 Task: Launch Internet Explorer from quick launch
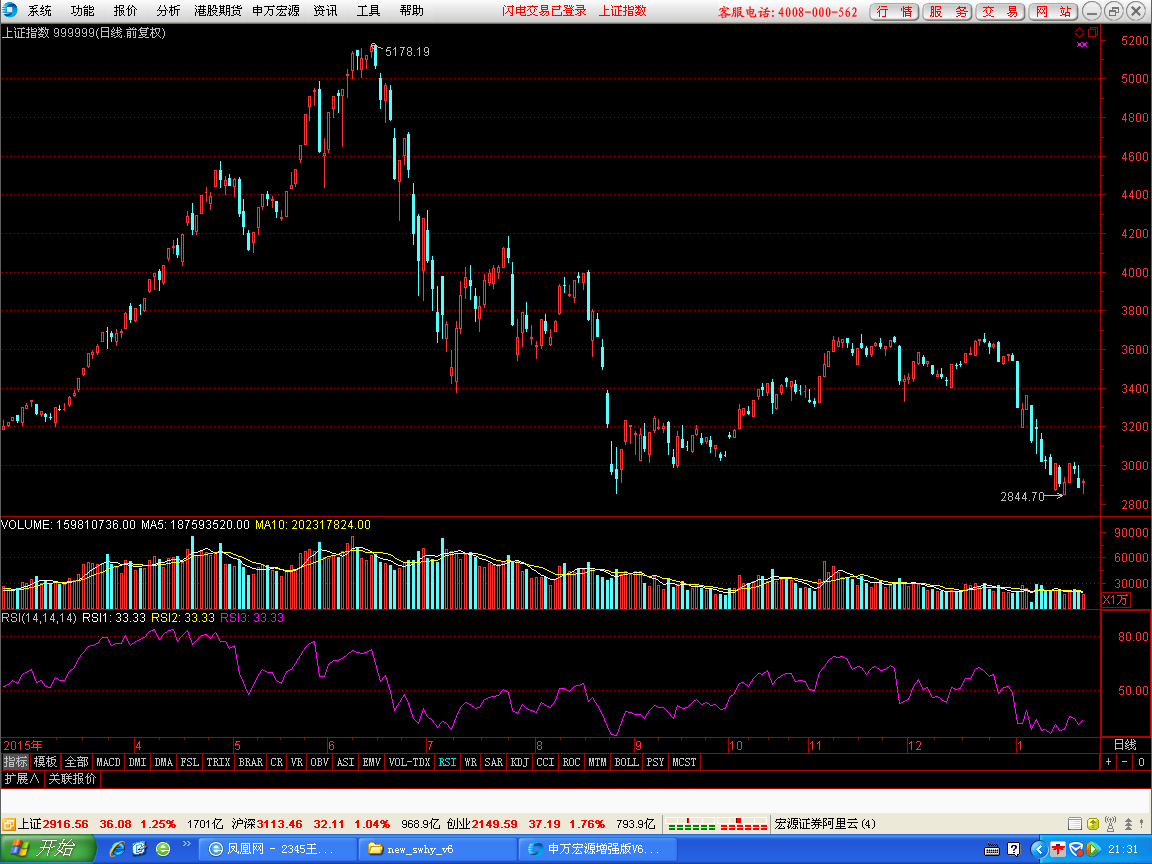(118, 849)
